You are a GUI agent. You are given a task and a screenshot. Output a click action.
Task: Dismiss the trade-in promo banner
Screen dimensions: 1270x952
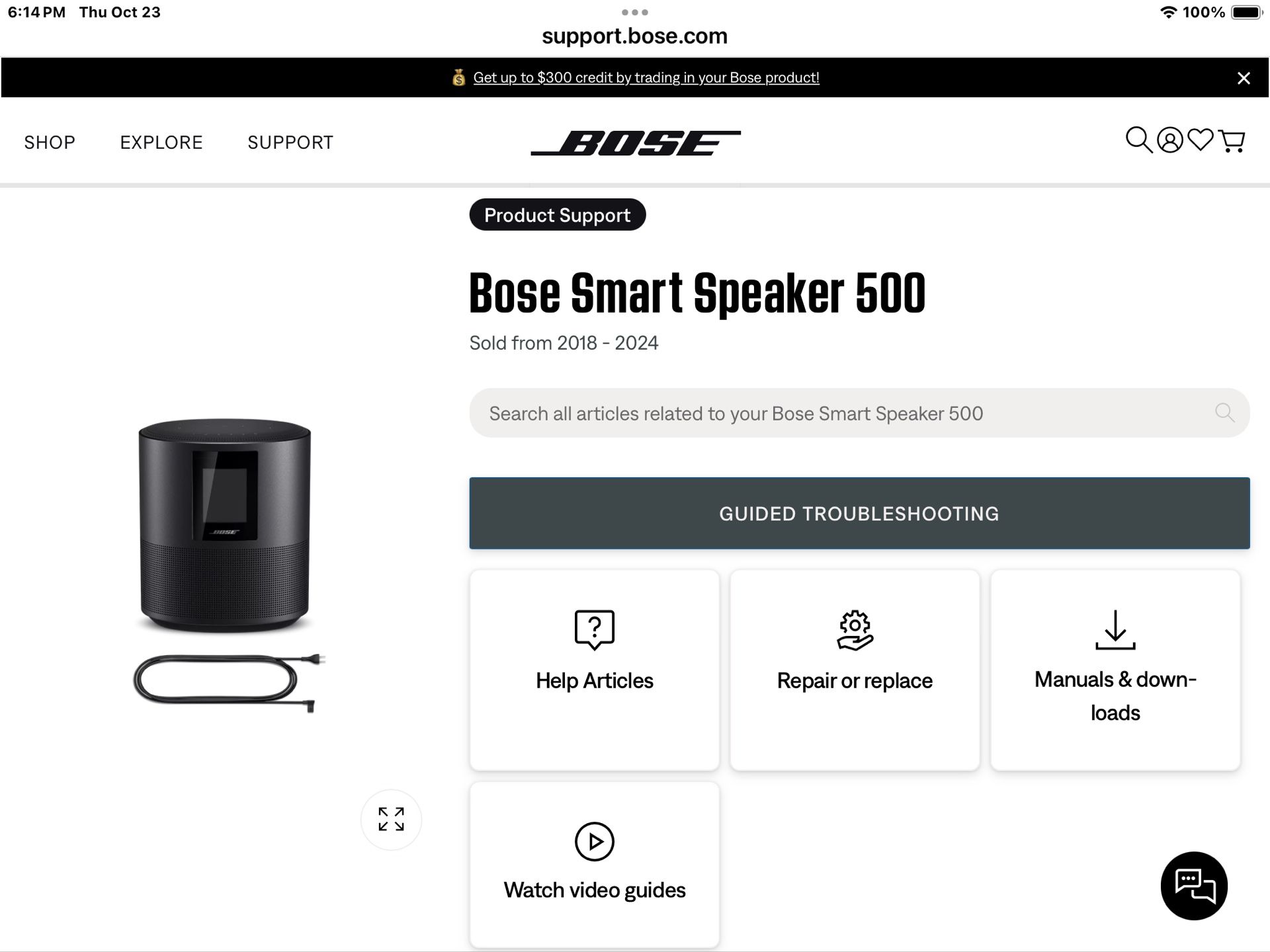tap(1245, 77)
